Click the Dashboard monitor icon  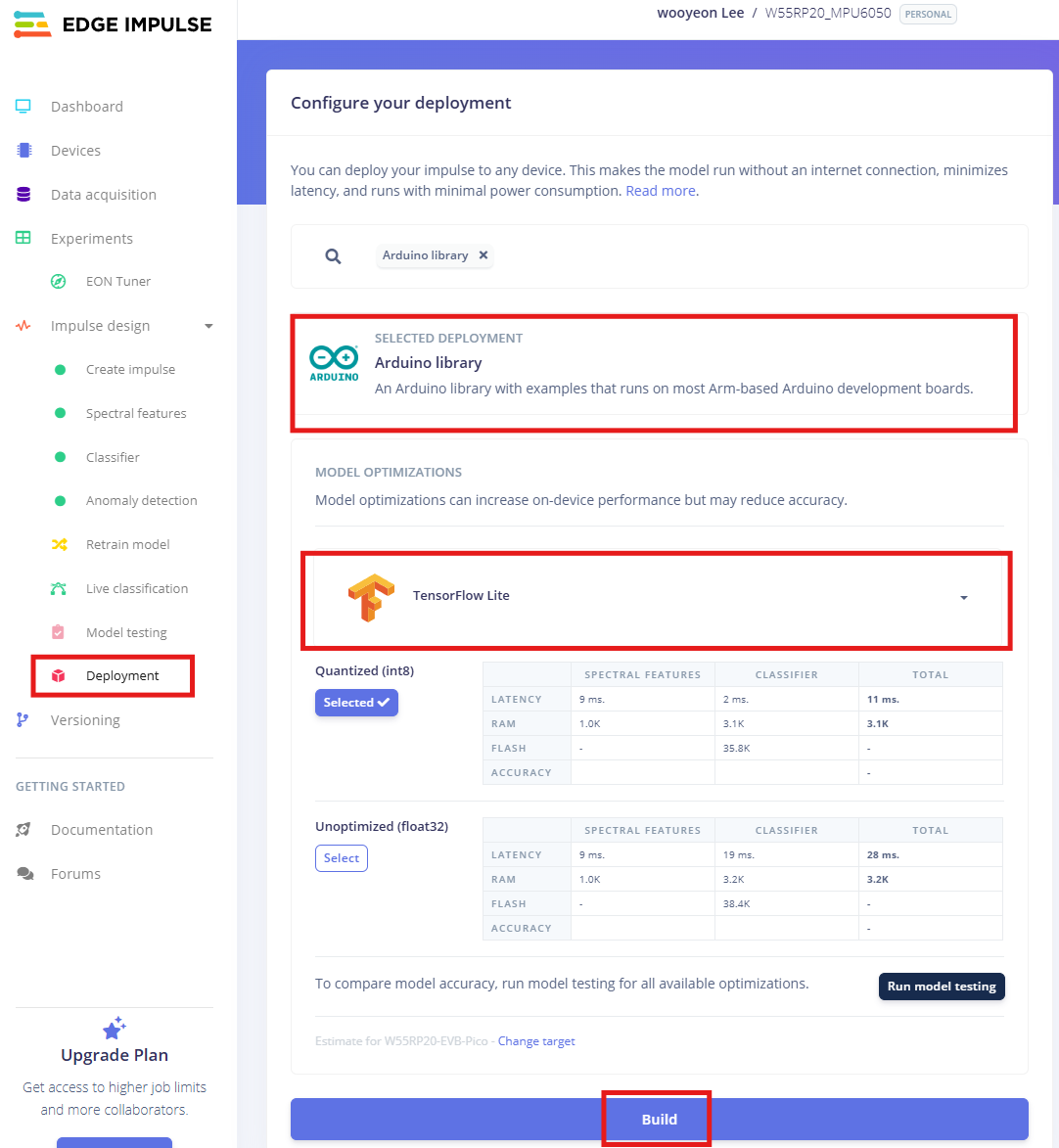pos(23,106)
